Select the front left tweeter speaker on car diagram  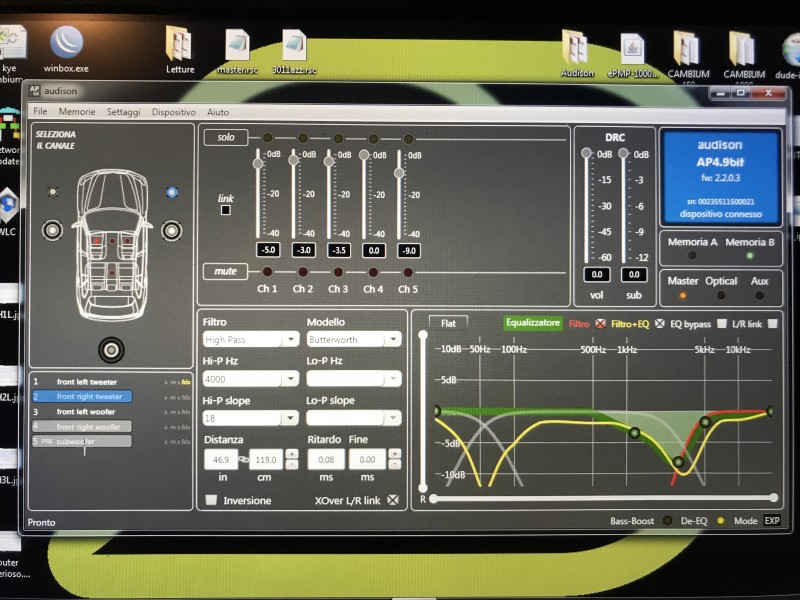point(53,192)
